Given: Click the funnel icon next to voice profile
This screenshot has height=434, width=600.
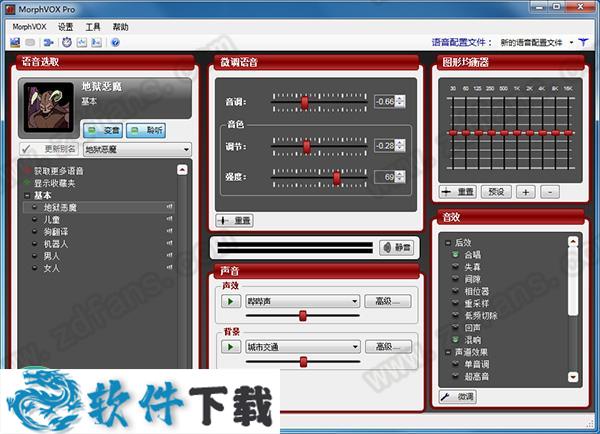Looking at the screenshot, I should point(583,42).
